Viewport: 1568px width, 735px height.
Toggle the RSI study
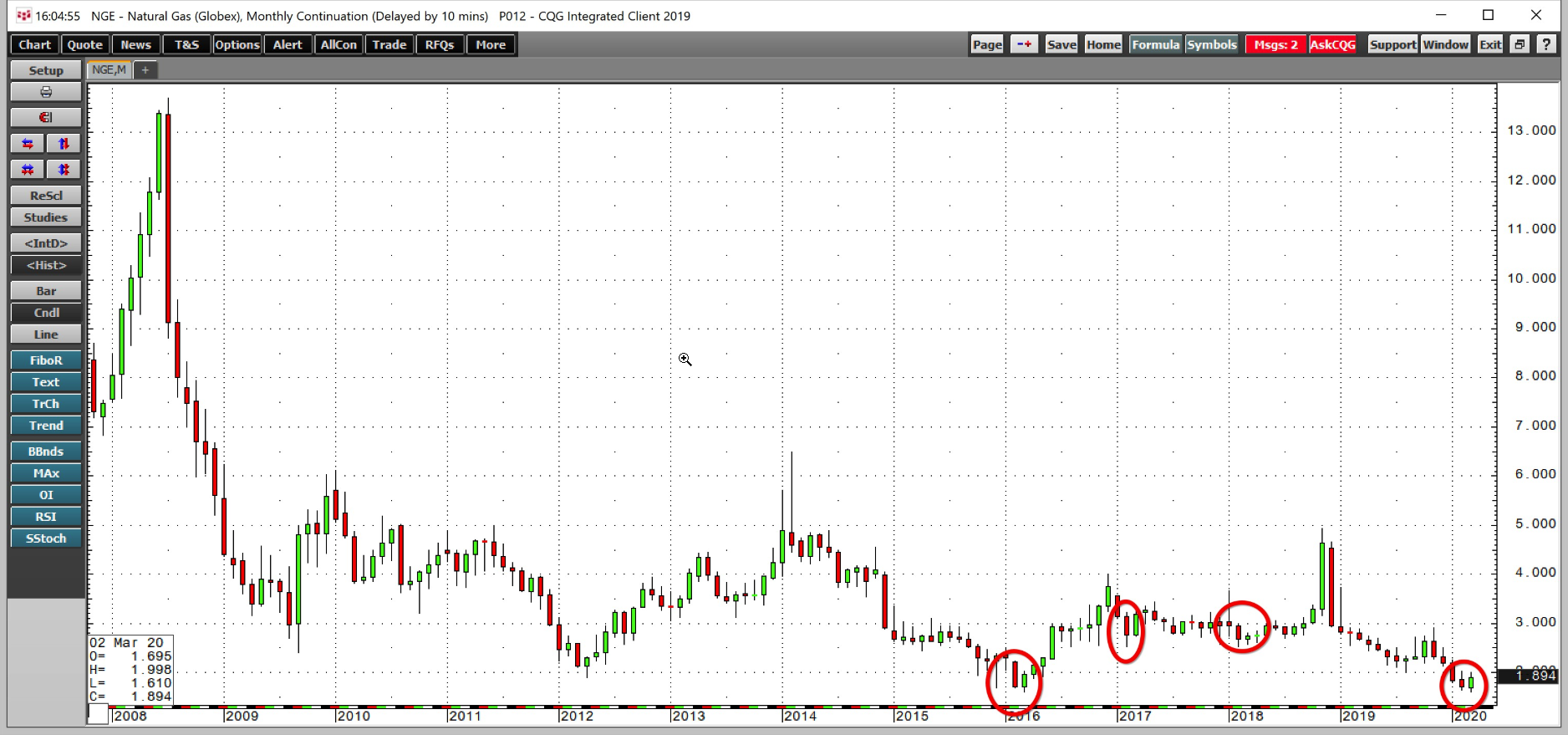(46, 517)
